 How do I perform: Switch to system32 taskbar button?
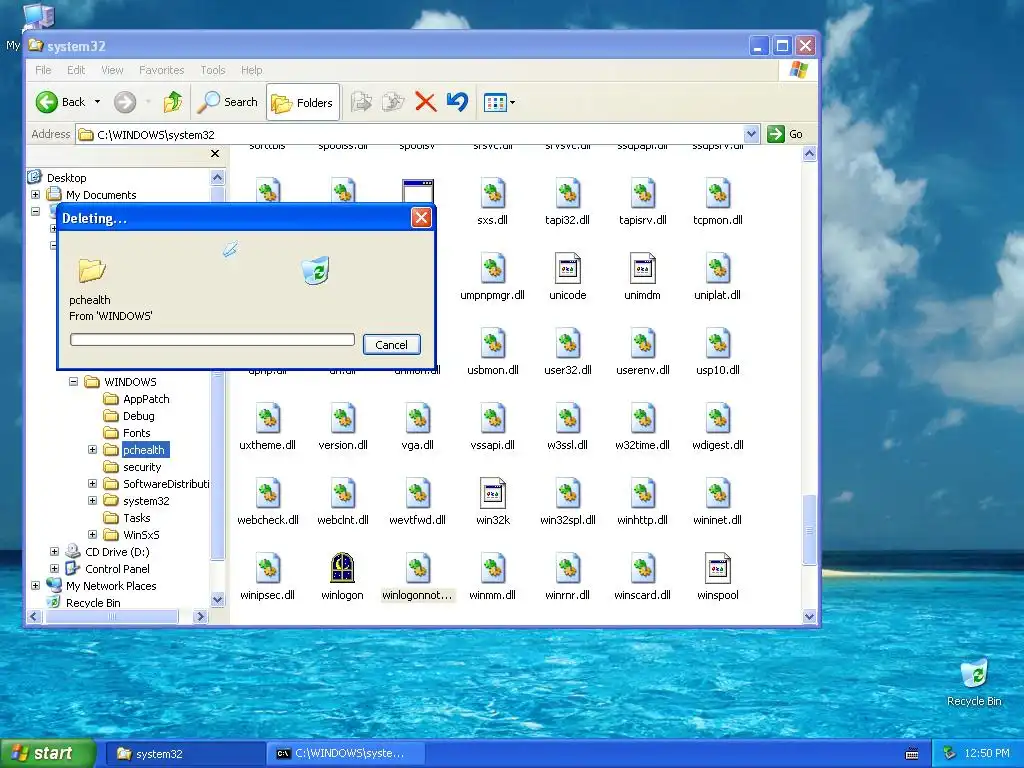click(x=183, y=754)
